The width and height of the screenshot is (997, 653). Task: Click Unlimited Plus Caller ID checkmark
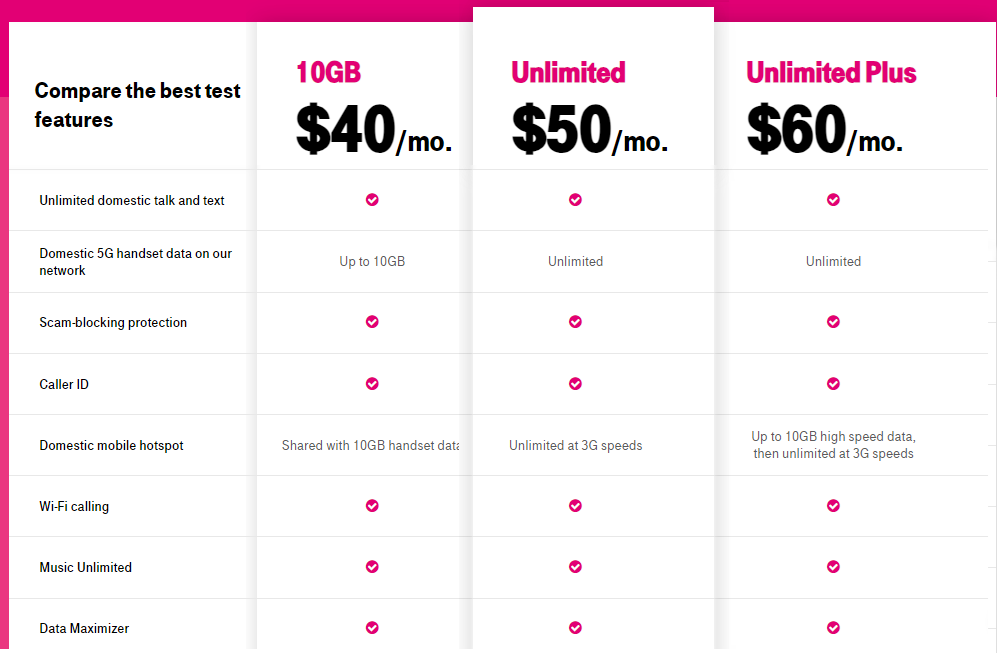coord(833,383)
